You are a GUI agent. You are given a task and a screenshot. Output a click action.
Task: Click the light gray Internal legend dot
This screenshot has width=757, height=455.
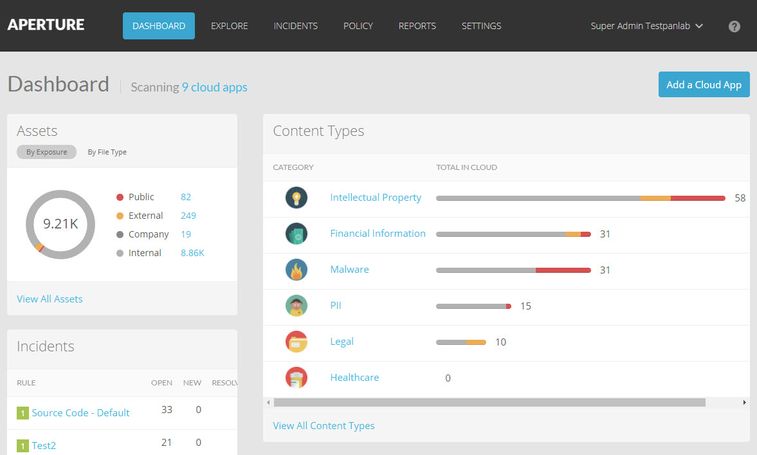[x=120, y=253]
